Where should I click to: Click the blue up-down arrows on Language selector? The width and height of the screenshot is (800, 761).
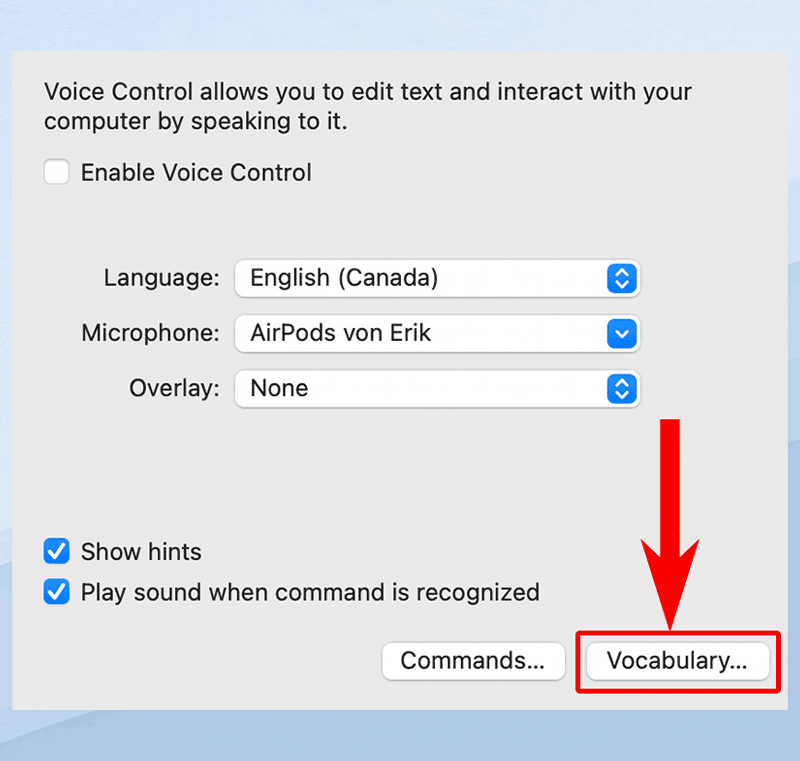tap(621, 278)
